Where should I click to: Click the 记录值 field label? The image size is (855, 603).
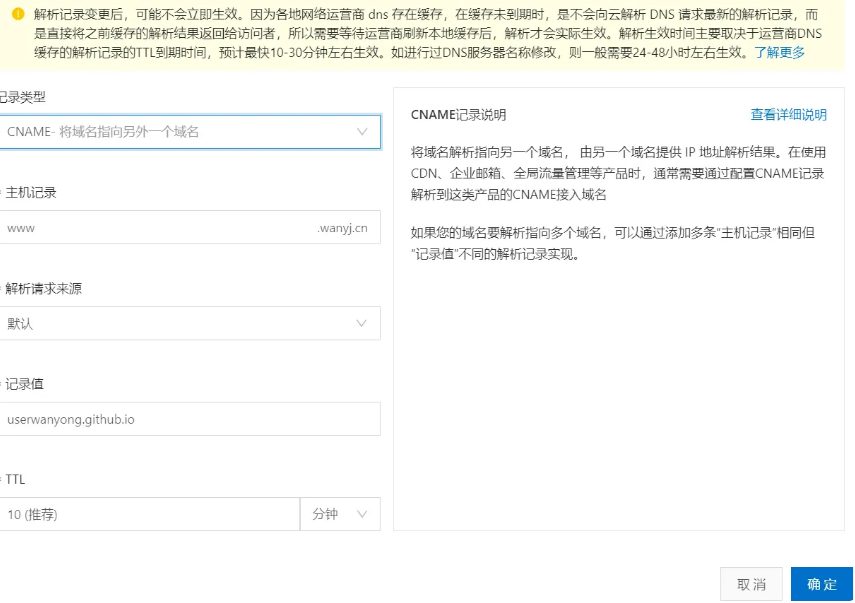pyautogui.click(x=24, y=384)
